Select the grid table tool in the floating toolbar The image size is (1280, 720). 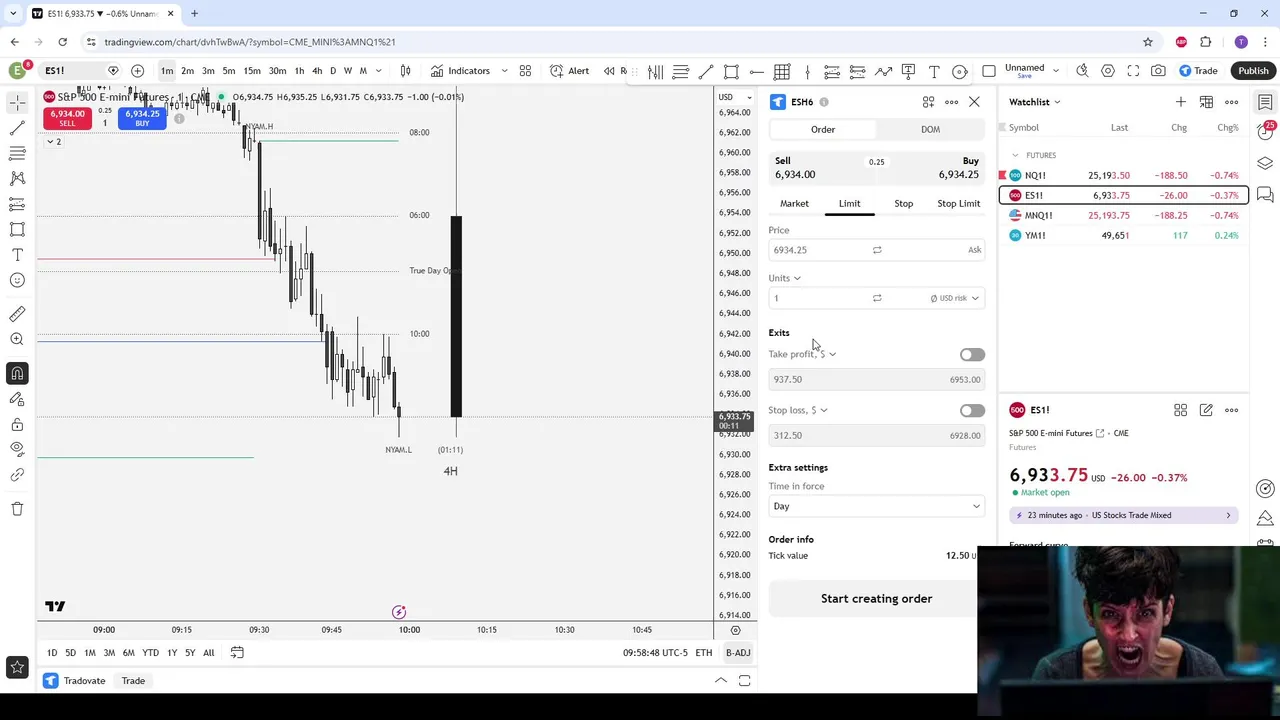782,71
